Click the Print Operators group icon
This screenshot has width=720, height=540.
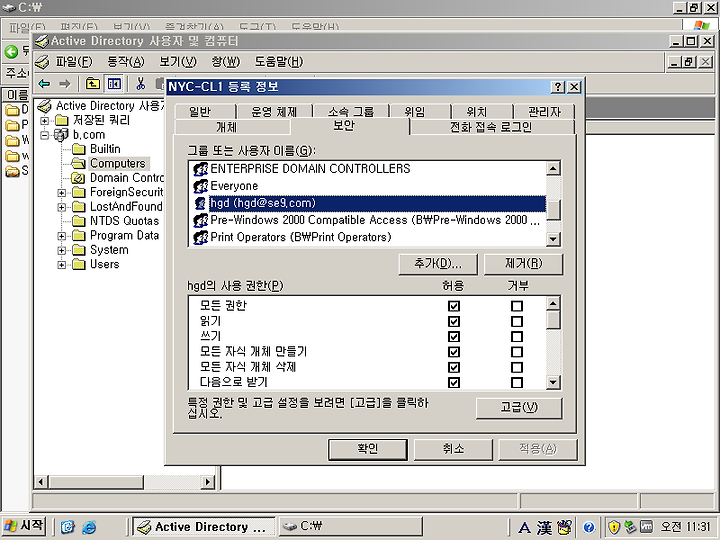point(200,237)
